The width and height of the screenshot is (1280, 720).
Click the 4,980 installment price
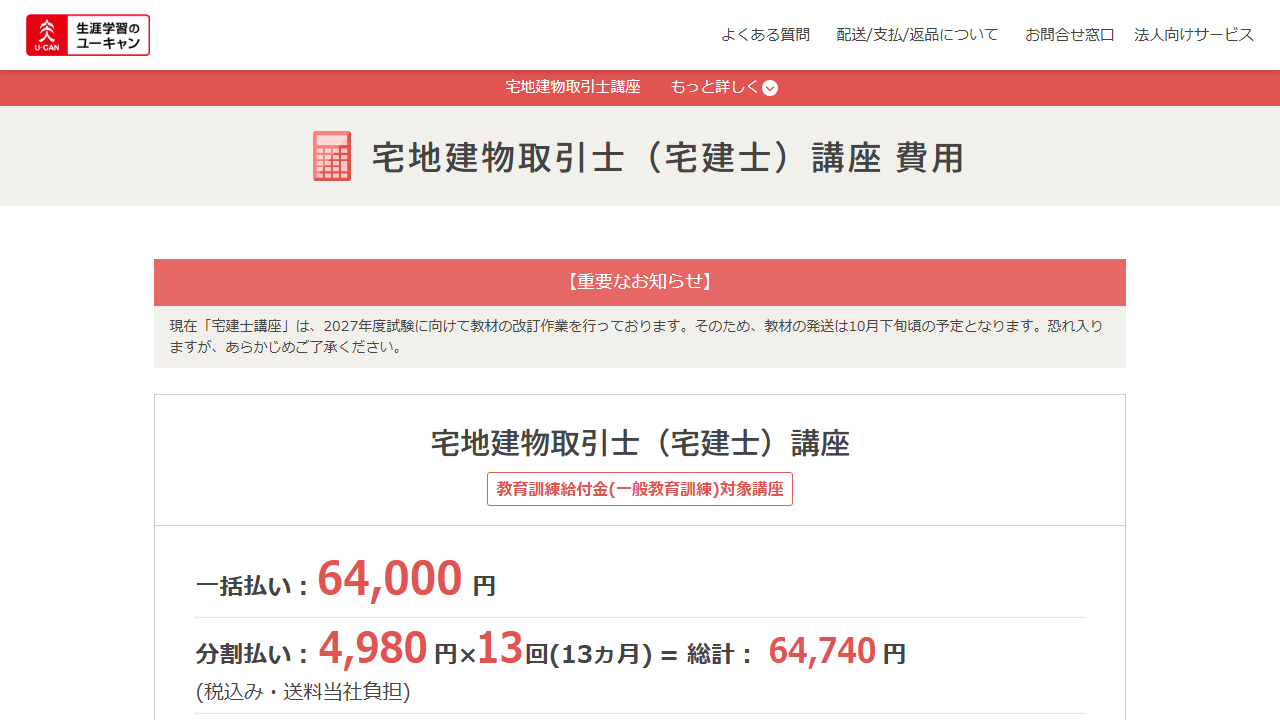[373, 649]
